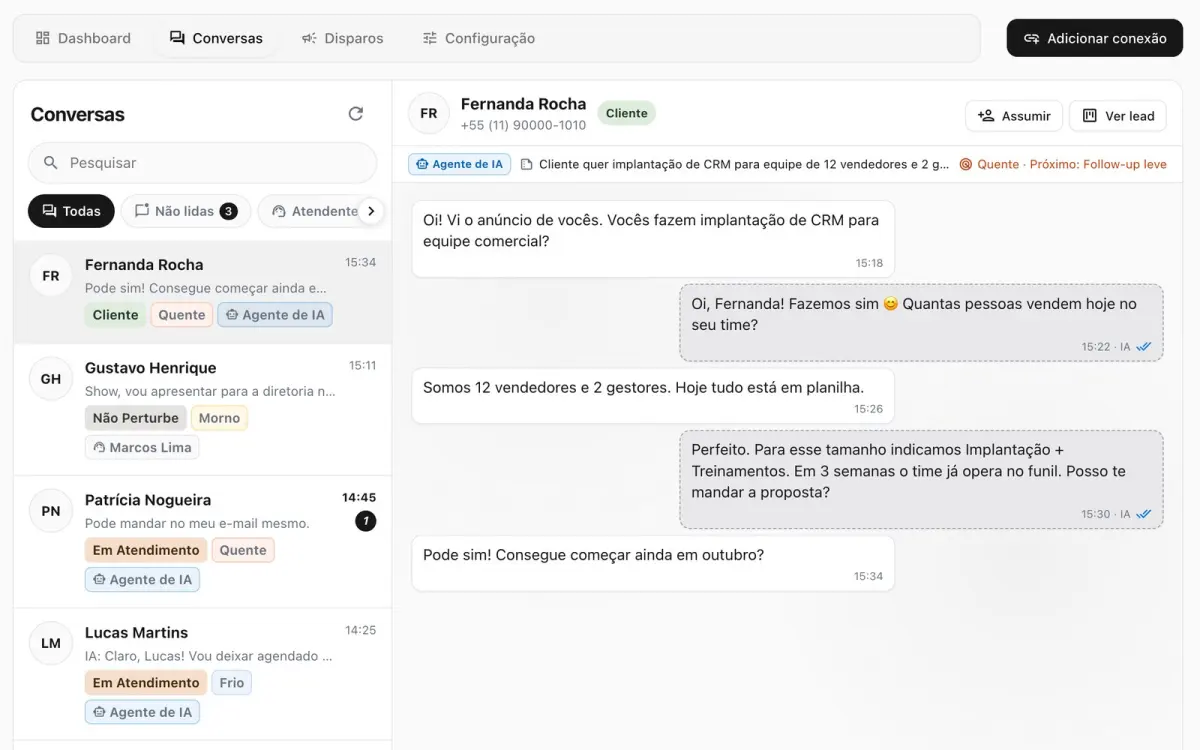Click the CRM implantation summary text
Image resolution: width=1200 pixels, height=750 pixels.
[x=744, y=164]
